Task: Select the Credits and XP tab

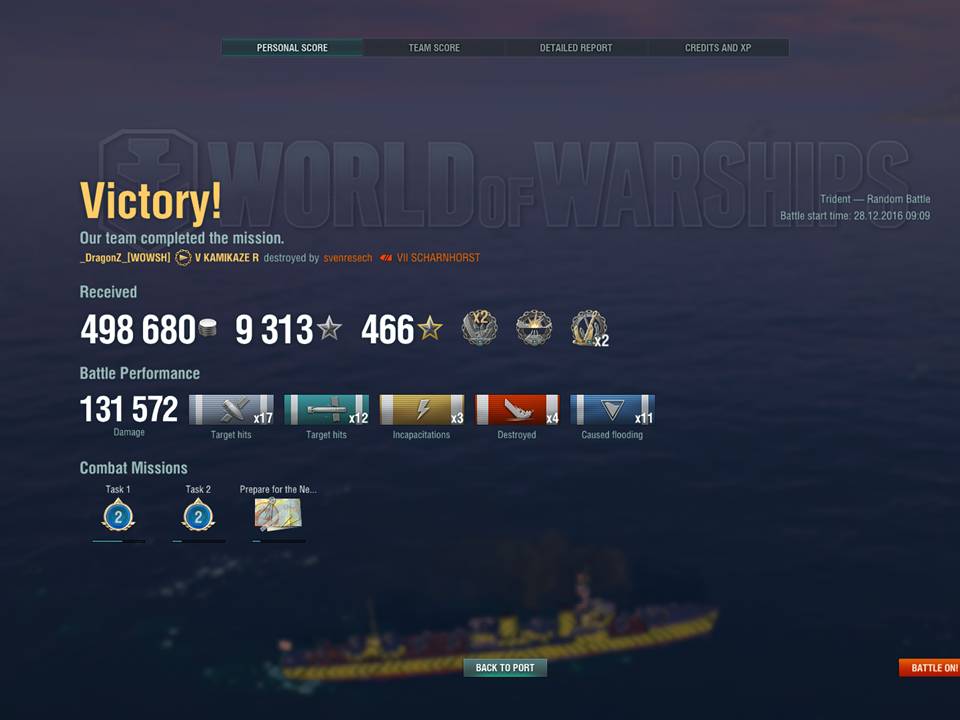Action: pyautogui.click(x=718, y=48)
